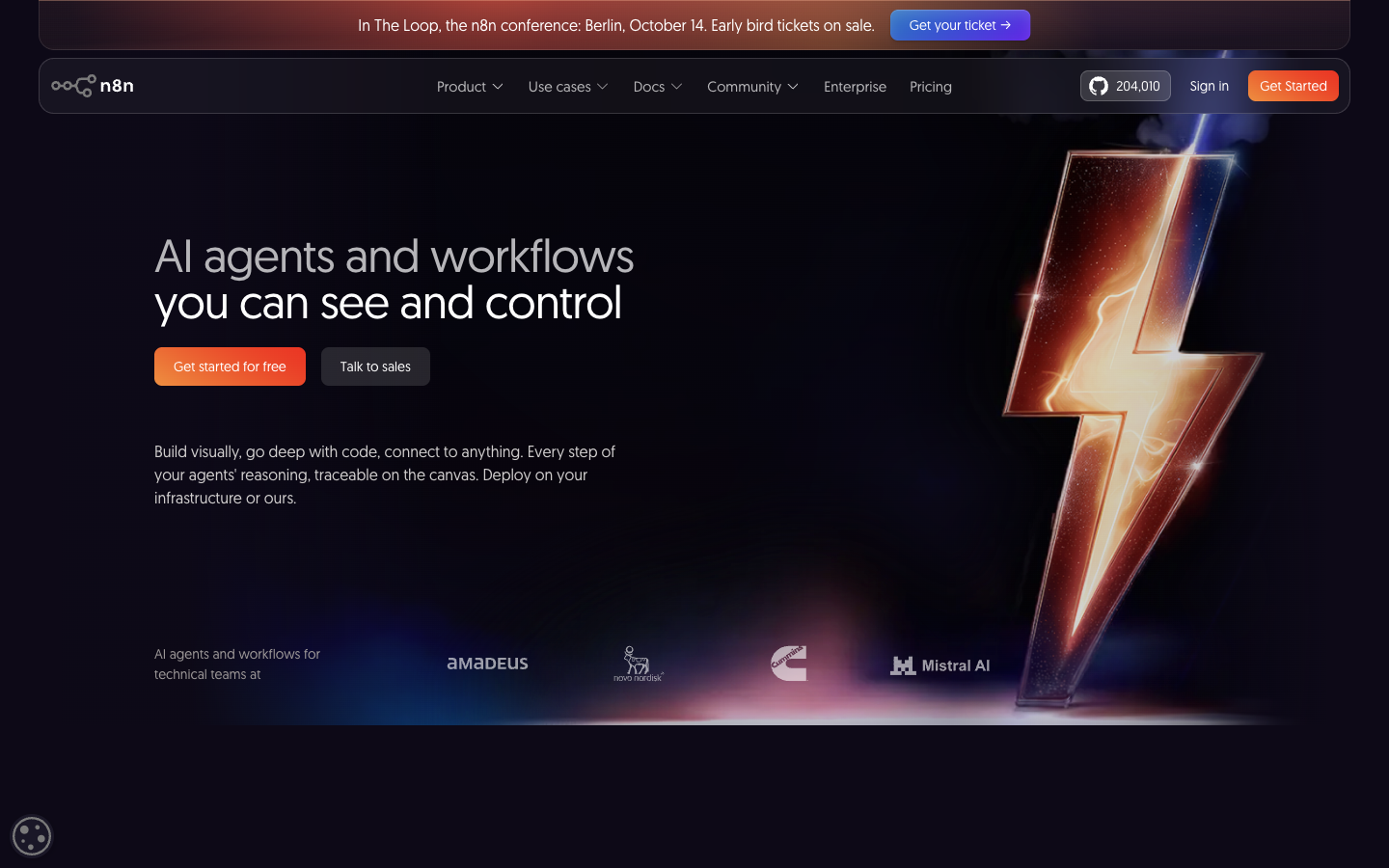The image size is (1389, 868).
Task: Go to the Enterprise page
Action: (x=855, y=87)
